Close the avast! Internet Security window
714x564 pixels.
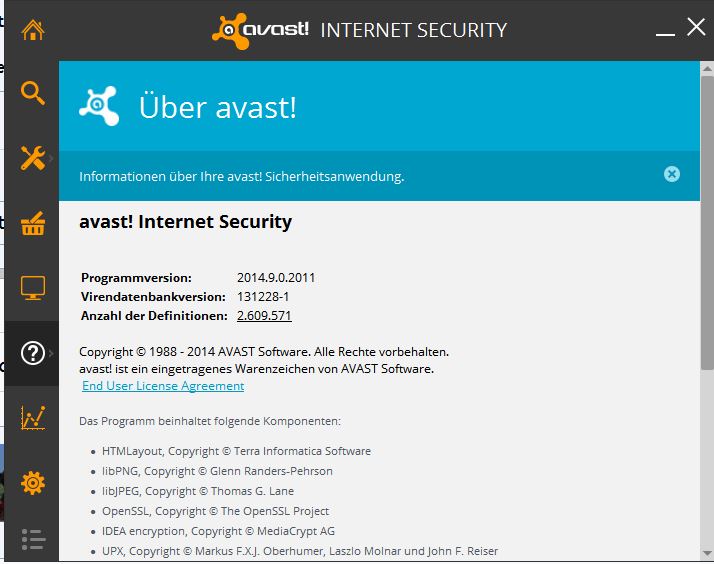696,27
